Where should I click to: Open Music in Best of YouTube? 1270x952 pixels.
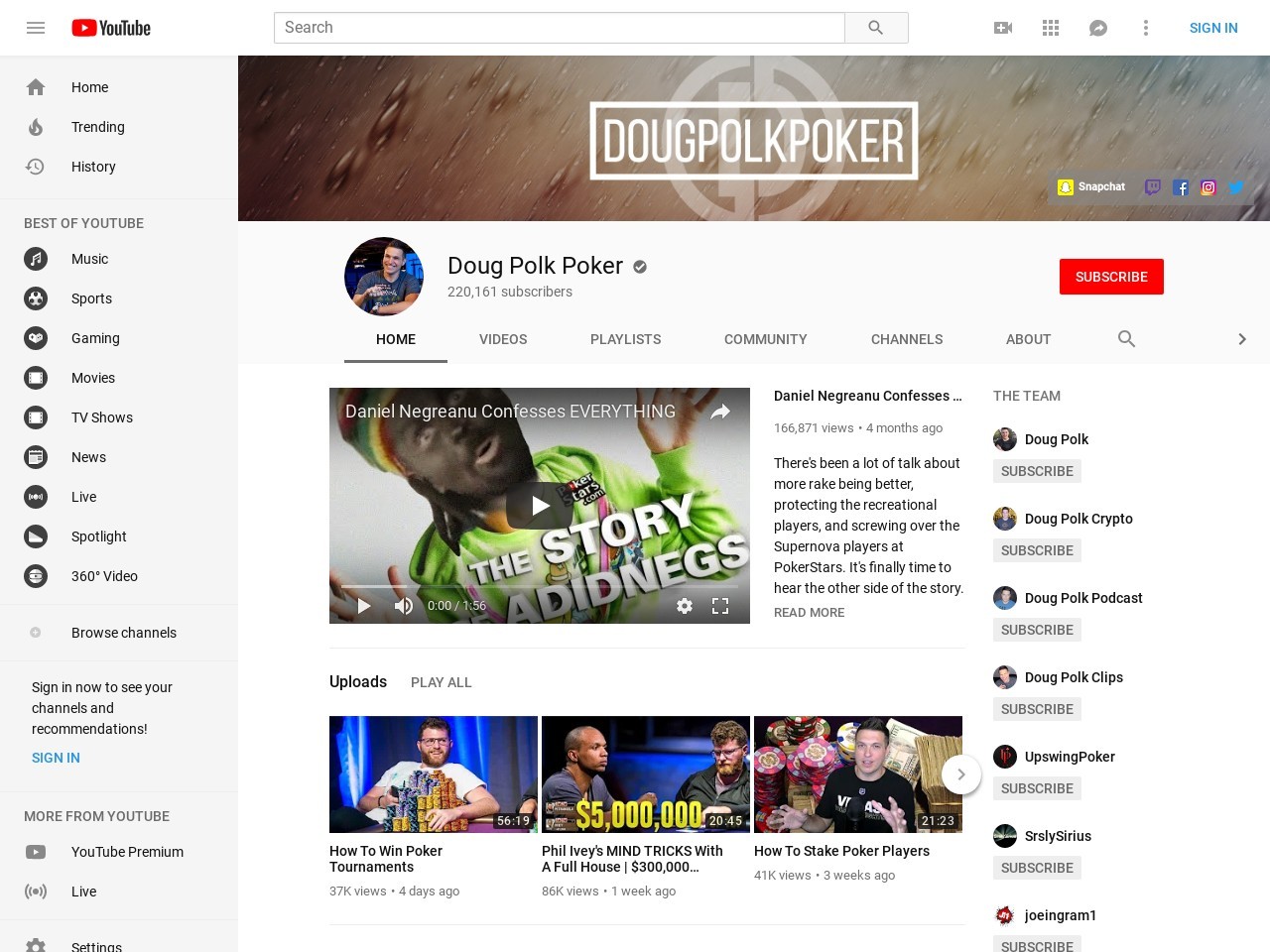119,259
